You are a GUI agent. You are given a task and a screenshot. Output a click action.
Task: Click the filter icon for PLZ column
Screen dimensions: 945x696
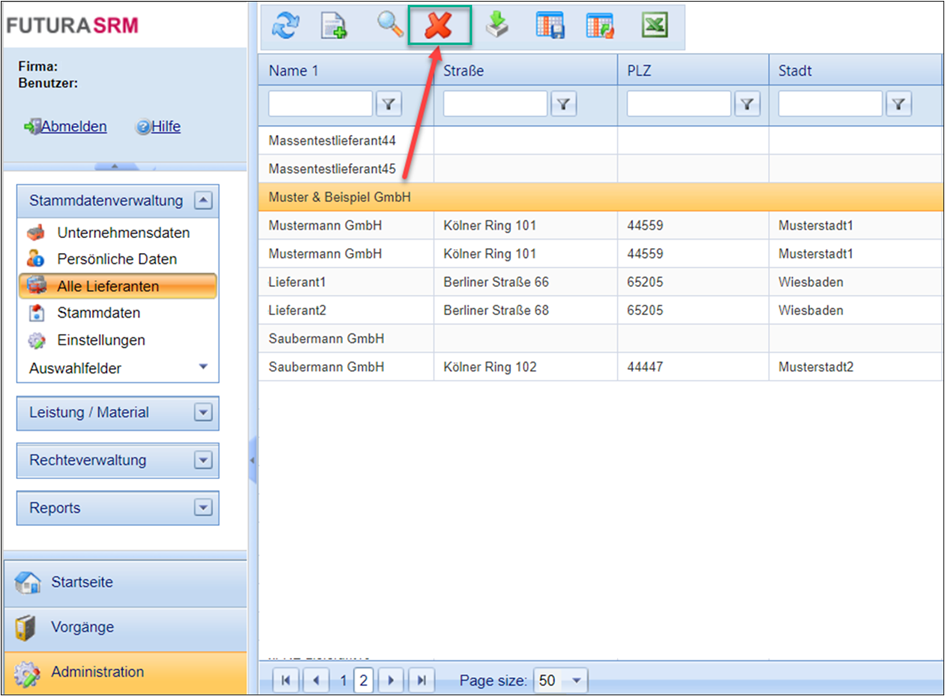coord(747,103)
